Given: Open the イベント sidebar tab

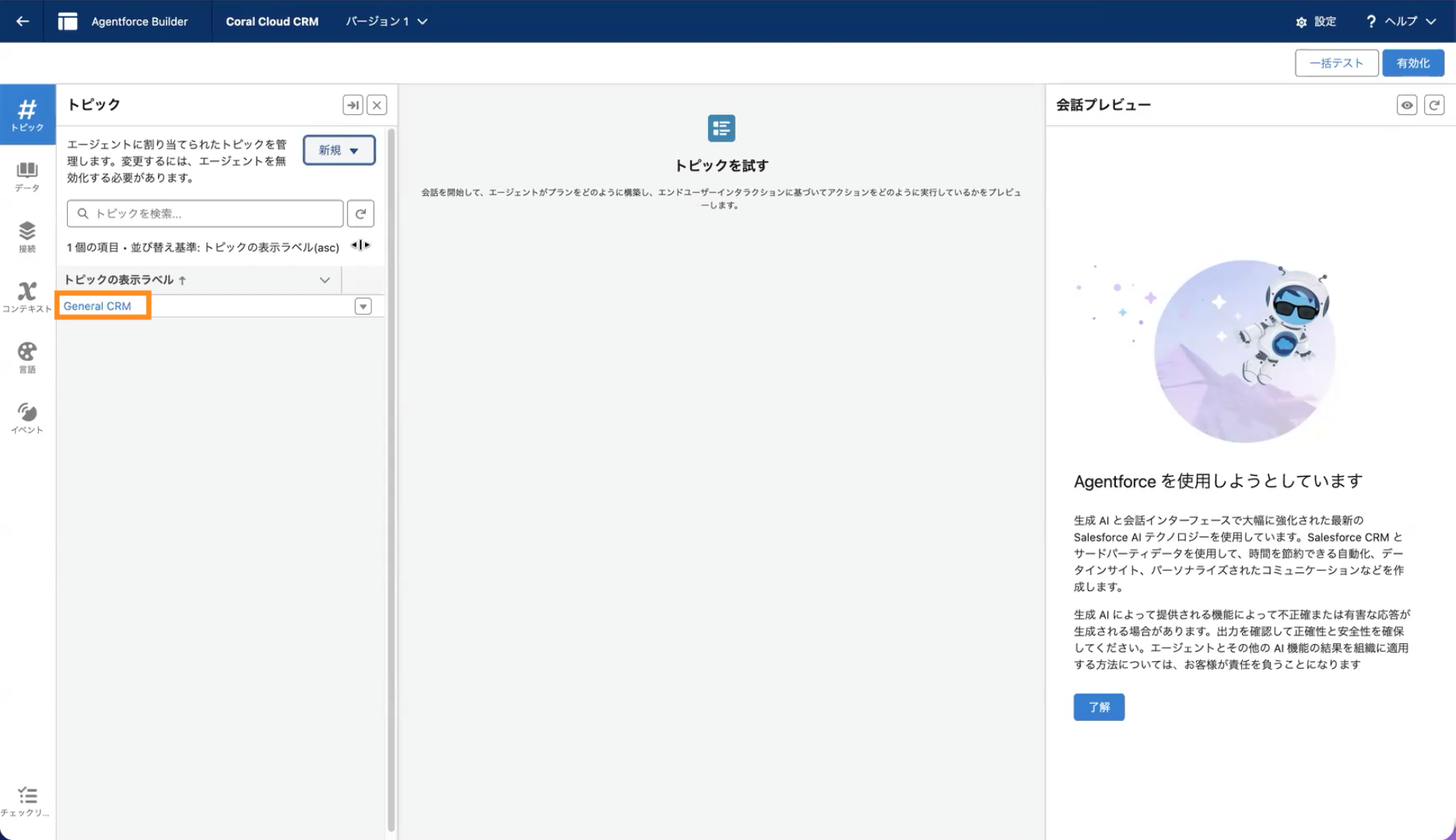Looking at the screenshot, I should (27, 418).
